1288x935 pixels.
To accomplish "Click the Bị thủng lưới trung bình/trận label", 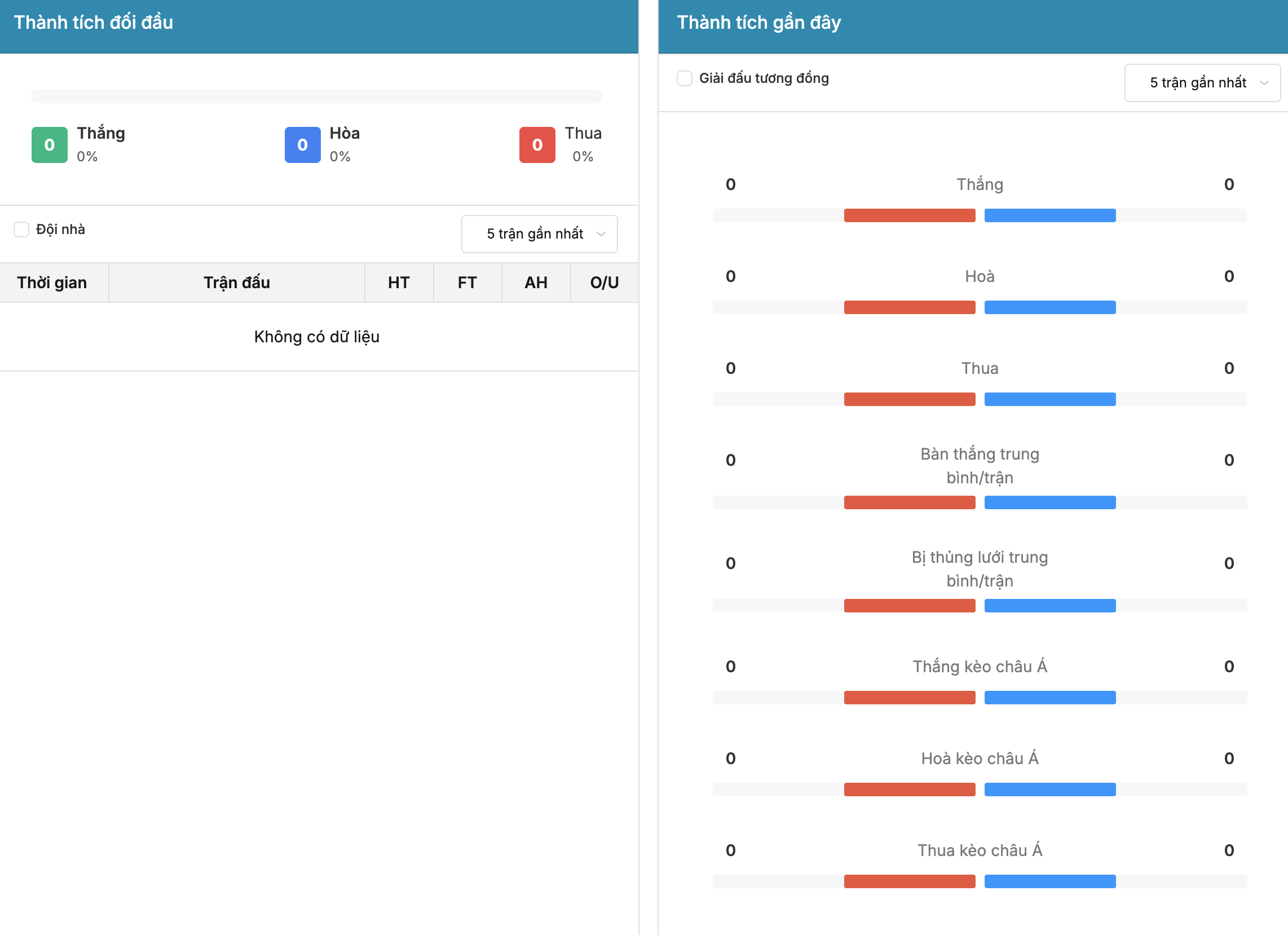I will point(980,569).
